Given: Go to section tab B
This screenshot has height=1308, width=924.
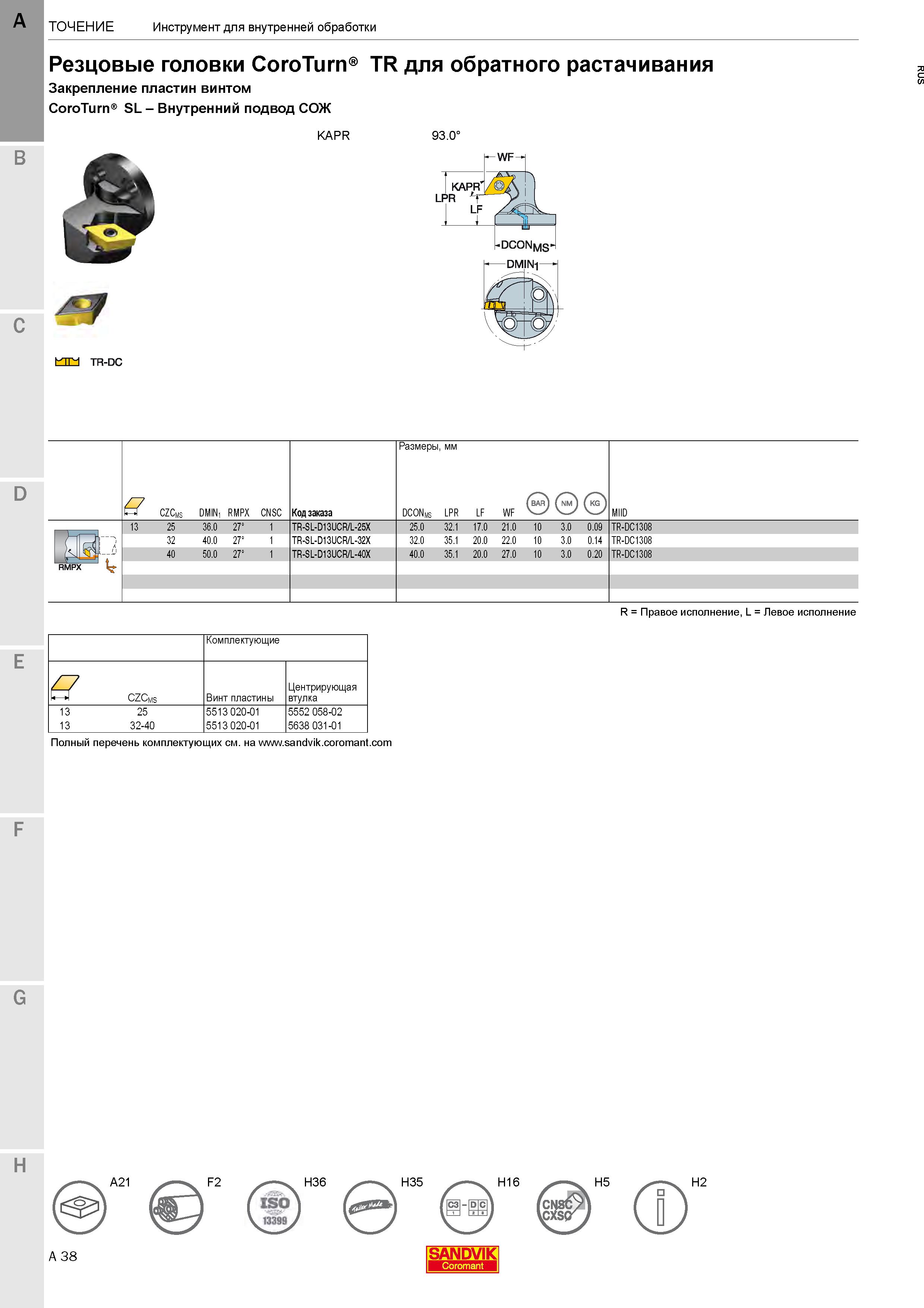Looking at the screenshot, I should [x=22, y=227].
